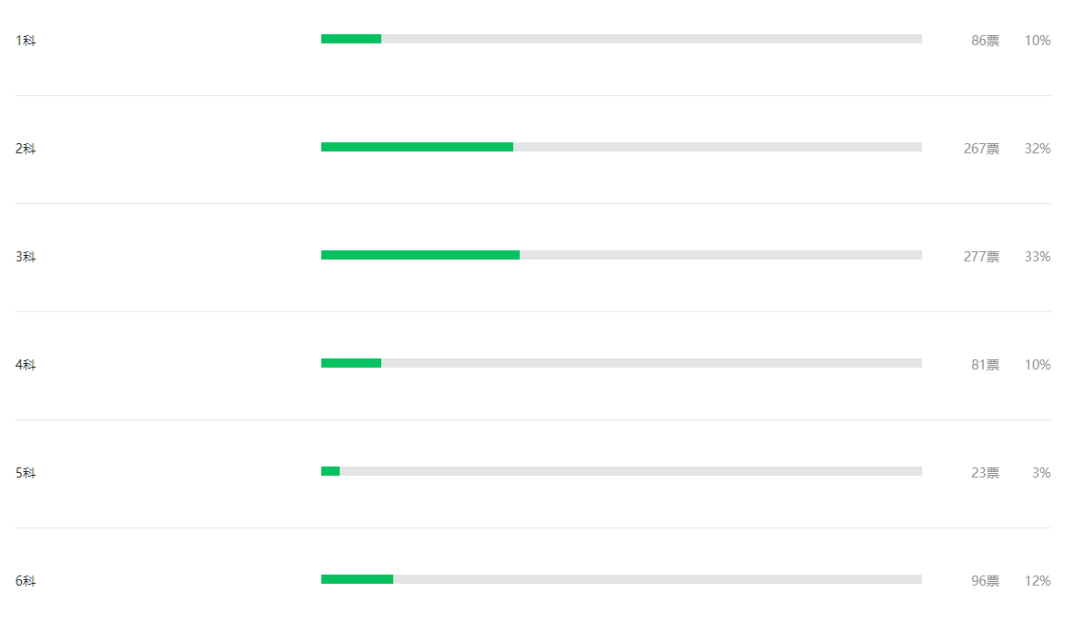Select the 81票 vote count
Viewport: 1080px width, 630px height.
pos(985,365)
